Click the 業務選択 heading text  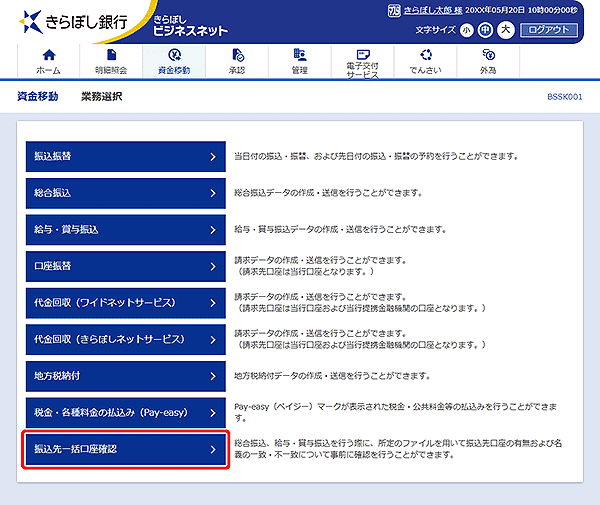pyautogui.click(x=101, y=96)
